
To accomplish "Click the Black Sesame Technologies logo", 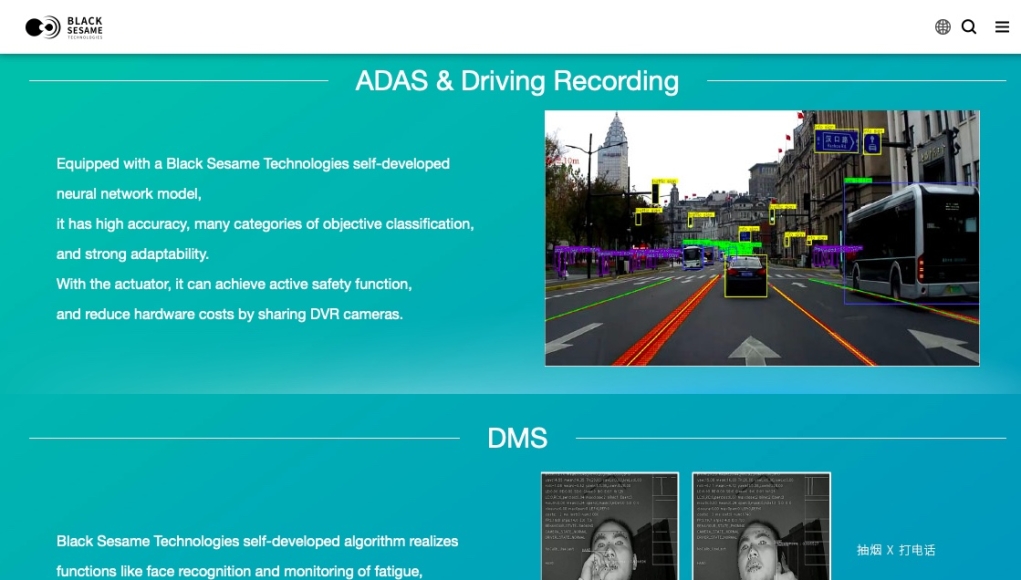I will 64,27.
